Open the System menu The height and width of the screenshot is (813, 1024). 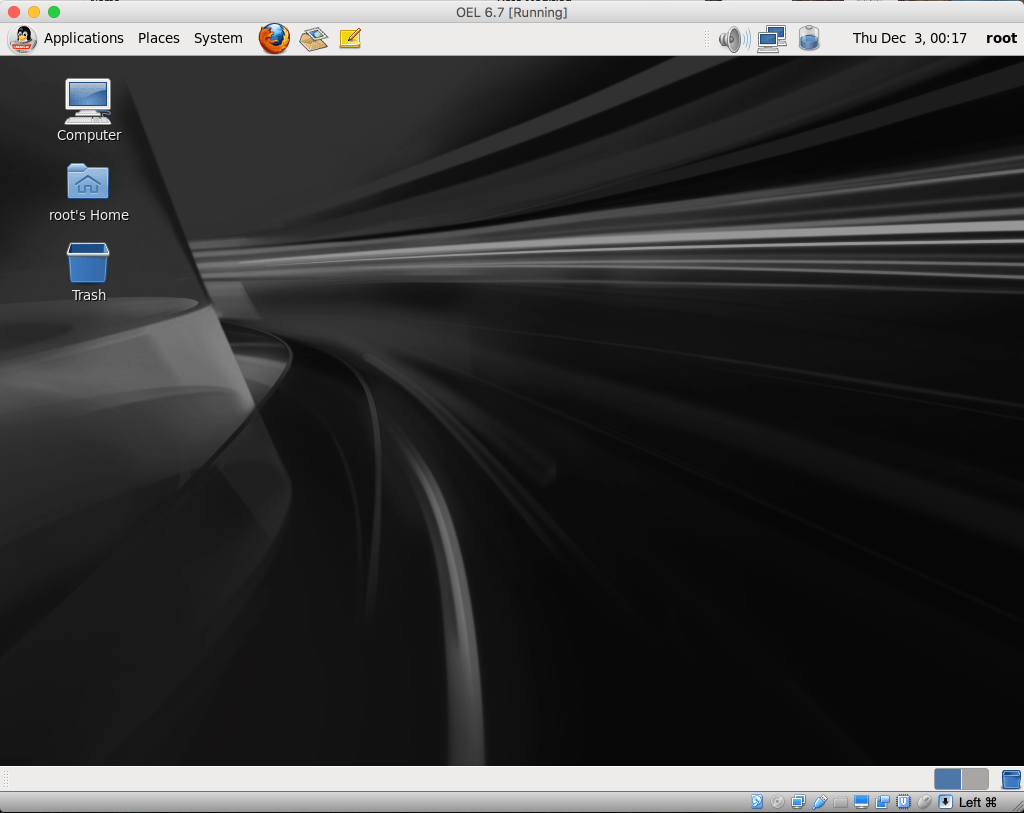(x=218, y=39)
